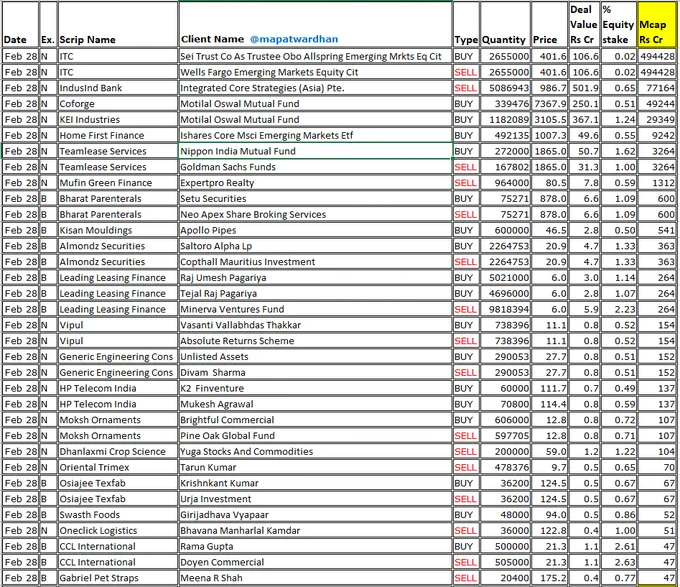Select the Kisan Mouldings cell
This screenshot has width=680, height=587.
pyautogui.click(x=118, y=230)
